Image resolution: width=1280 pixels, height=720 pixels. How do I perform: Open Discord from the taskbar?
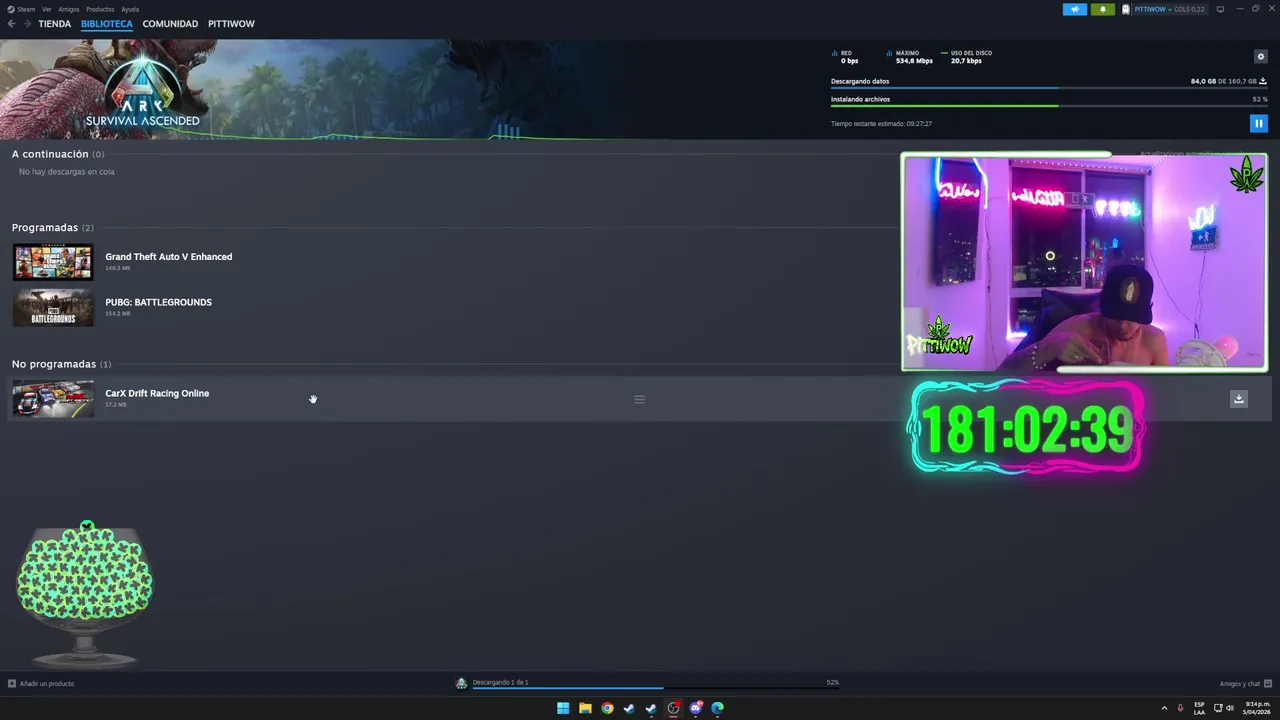[696, 708]
